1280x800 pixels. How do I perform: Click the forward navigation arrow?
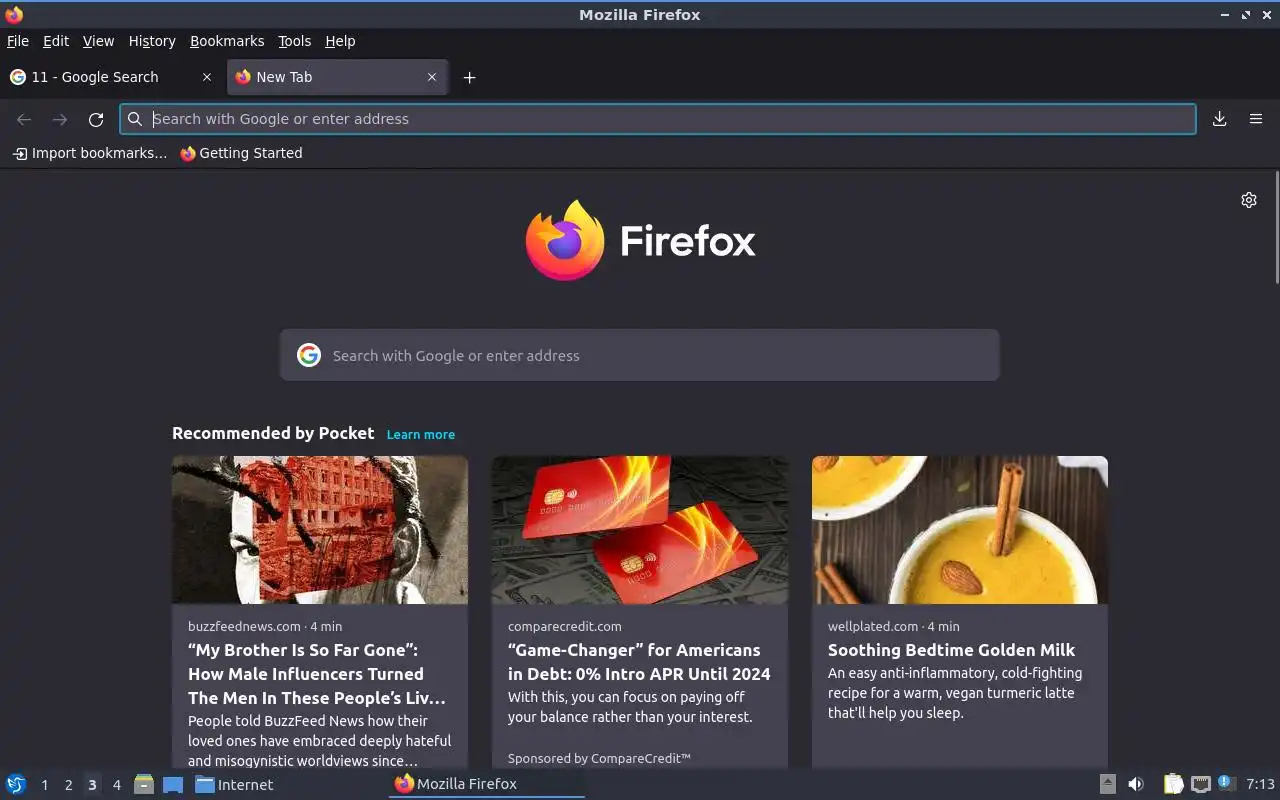(60, 119)
